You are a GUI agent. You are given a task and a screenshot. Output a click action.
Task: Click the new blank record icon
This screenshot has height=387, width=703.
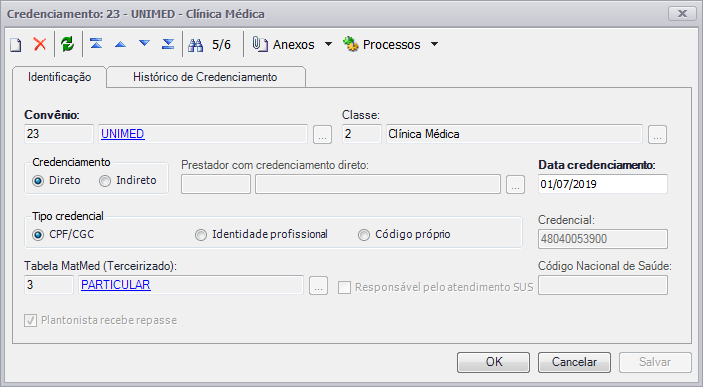pos(16,44)
